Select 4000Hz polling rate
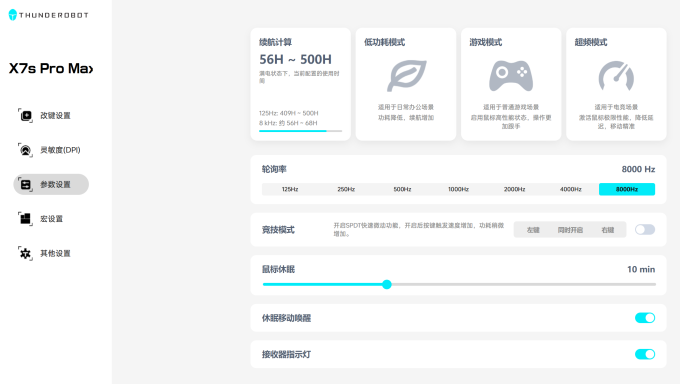This screenshot has width=680, height=384. point(571,189)
